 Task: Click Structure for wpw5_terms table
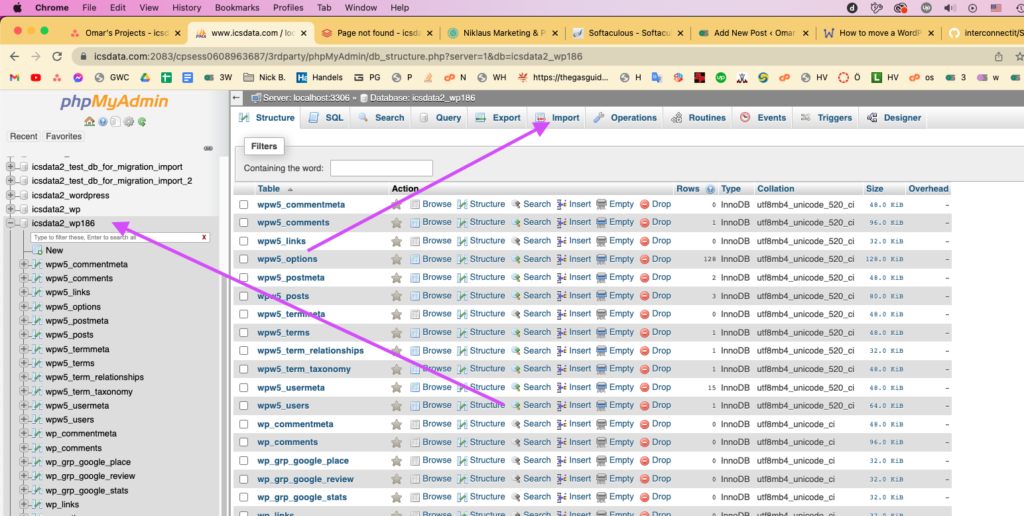(x=481, y=332)
